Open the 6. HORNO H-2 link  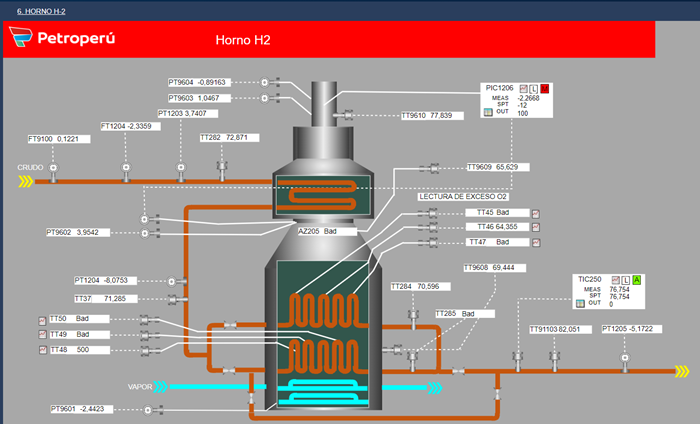click(41, 11)
